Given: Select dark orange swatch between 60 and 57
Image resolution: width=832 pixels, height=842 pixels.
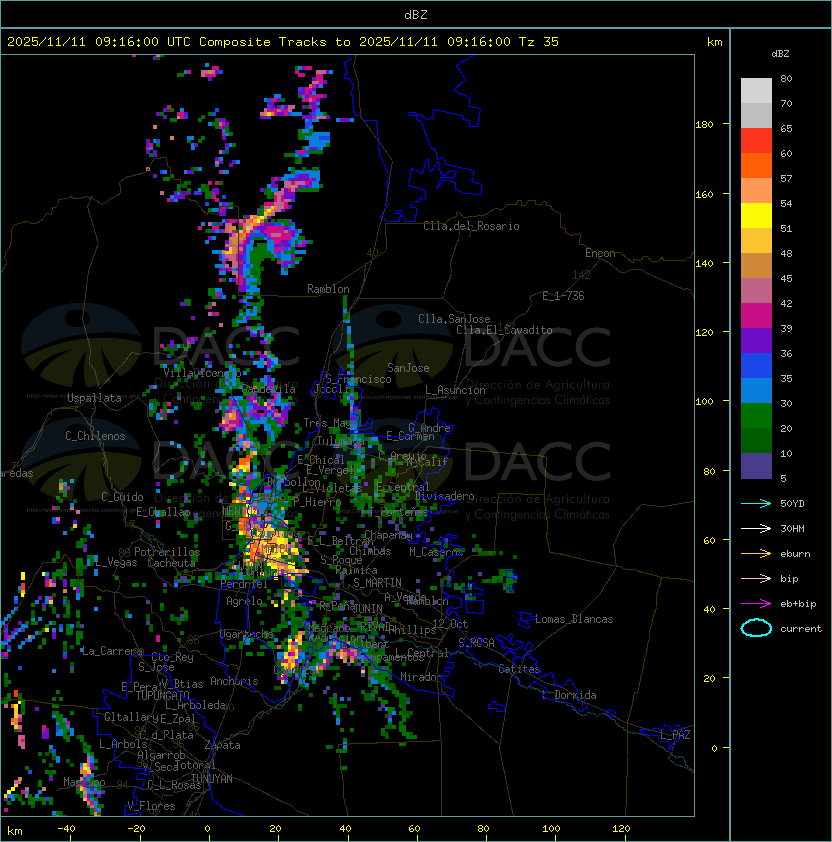Looking at the screenshot, I should [x=756, y=165].
